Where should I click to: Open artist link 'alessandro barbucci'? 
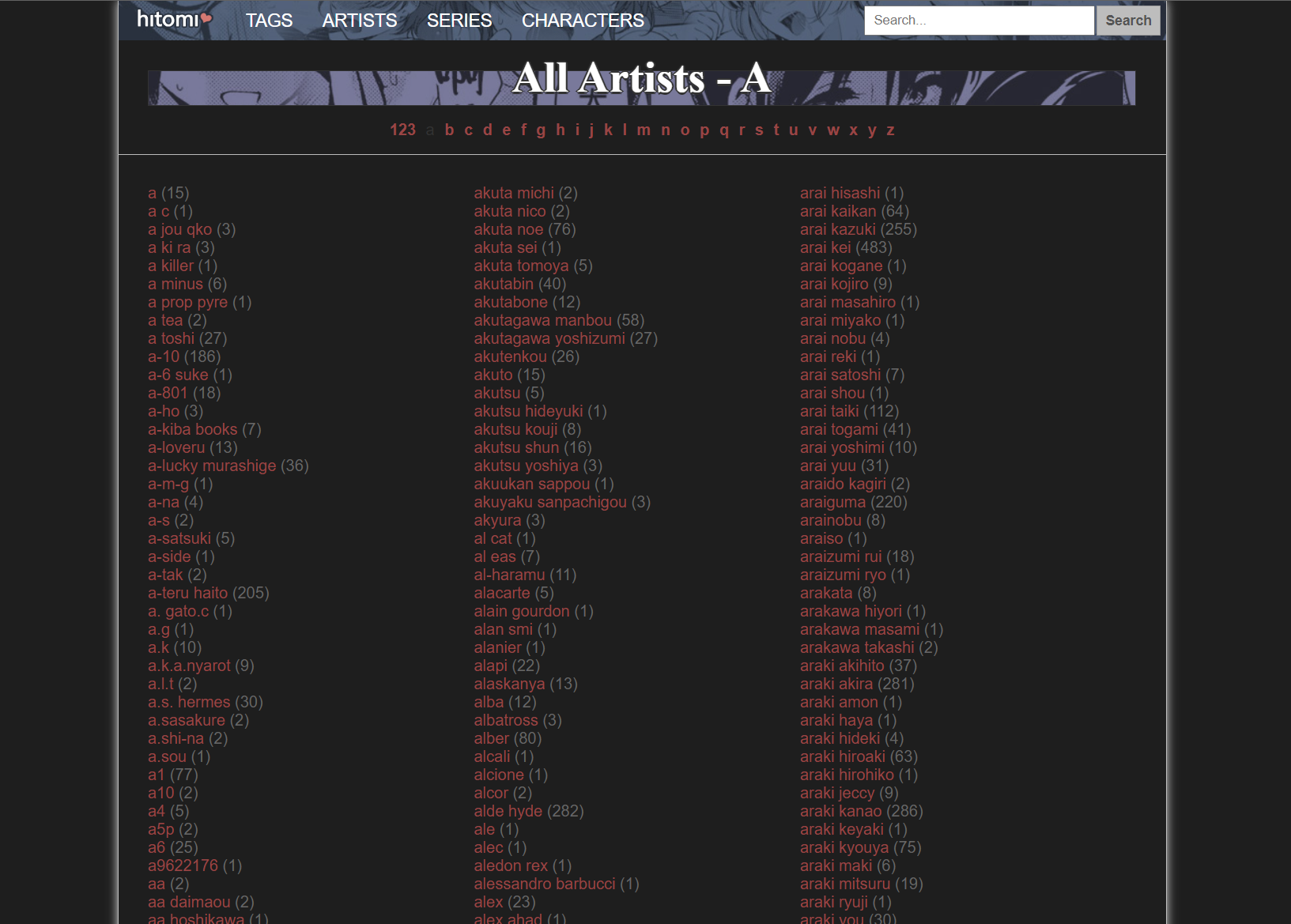545,884
